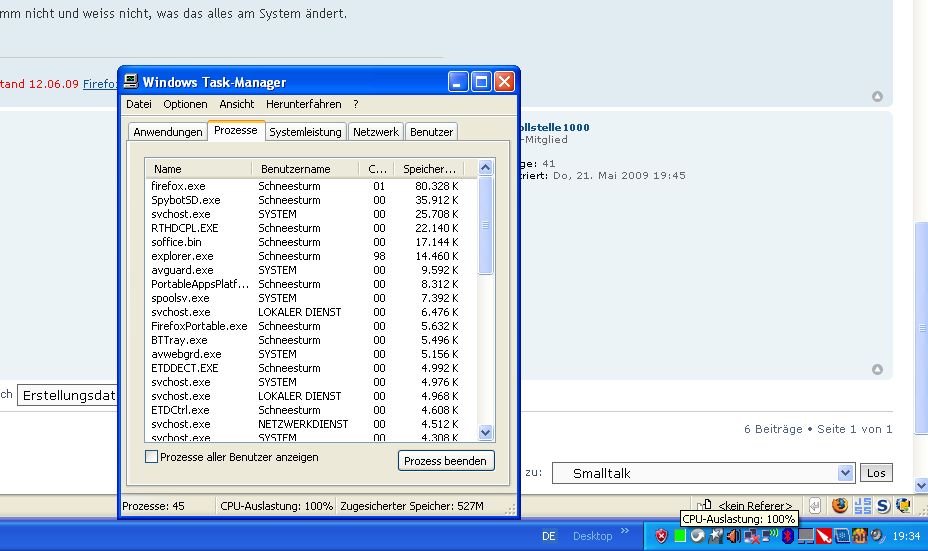Click the Bluetooth icon in system tray

[x=787, y=536]
